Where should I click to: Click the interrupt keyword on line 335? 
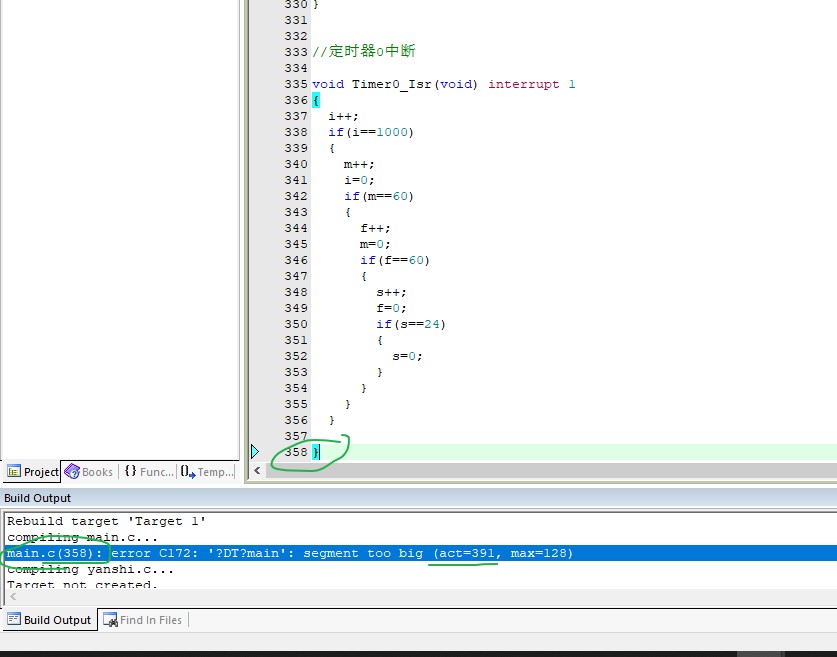point(524,84)
